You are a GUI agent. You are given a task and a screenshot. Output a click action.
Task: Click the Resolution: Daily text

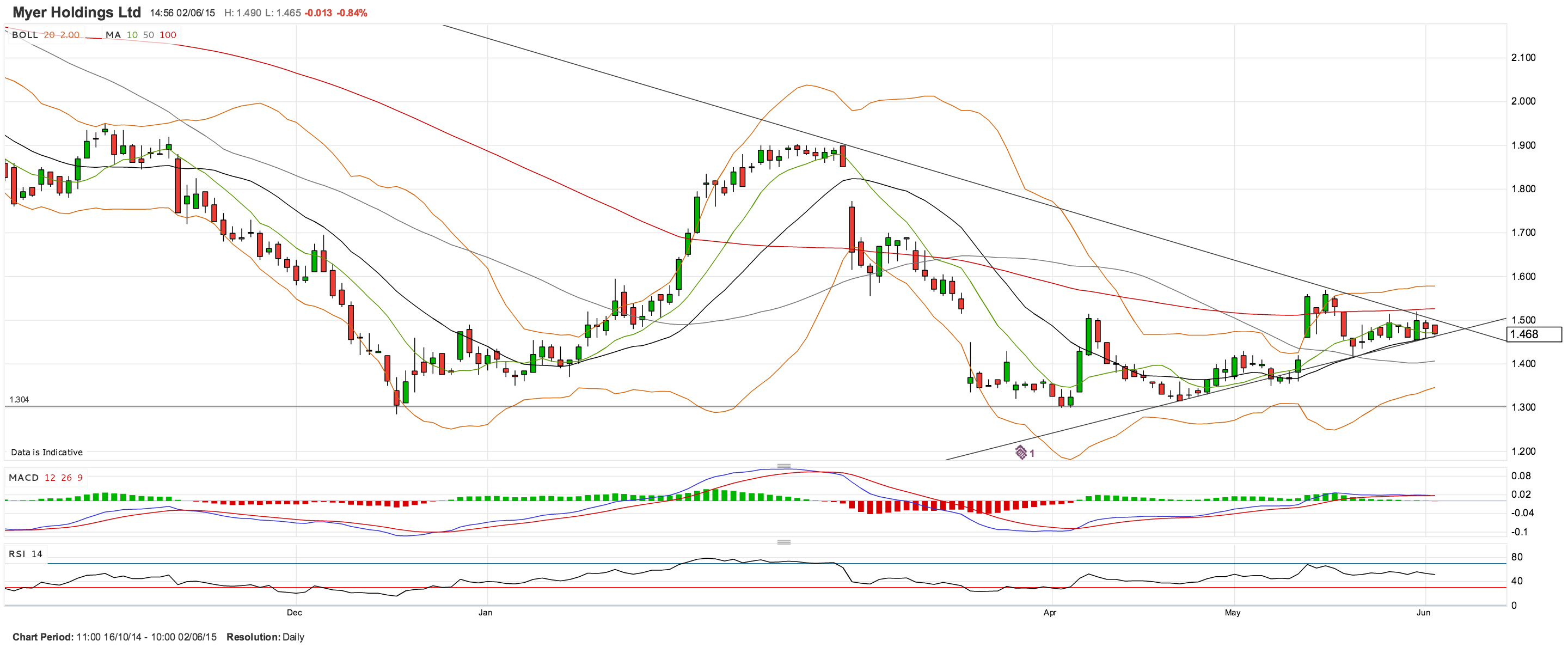[x=265, y=637]
